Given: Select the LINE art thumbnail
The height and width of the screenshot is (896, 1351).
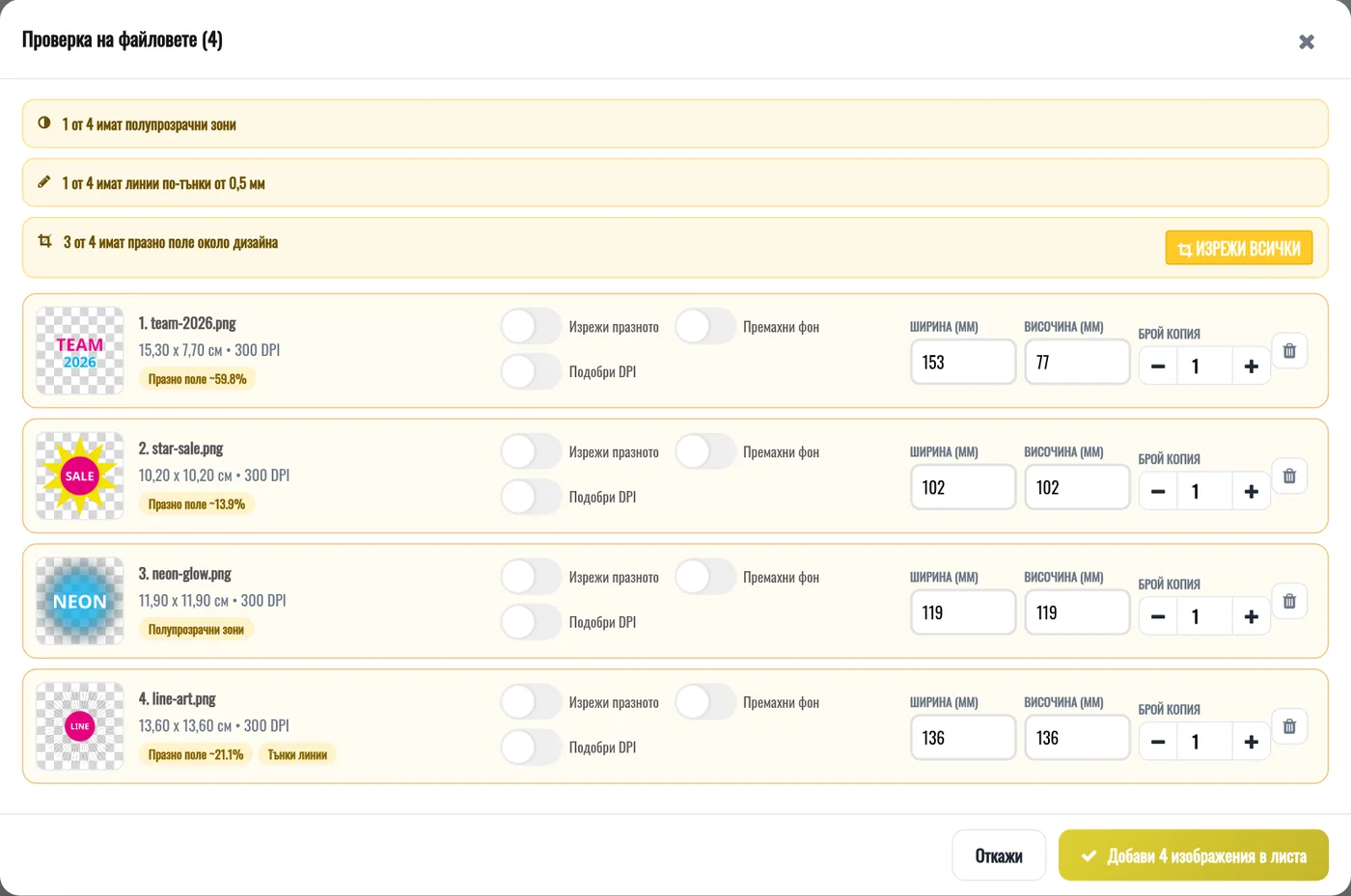Looking at the screenshot, I should pos(80,727).
